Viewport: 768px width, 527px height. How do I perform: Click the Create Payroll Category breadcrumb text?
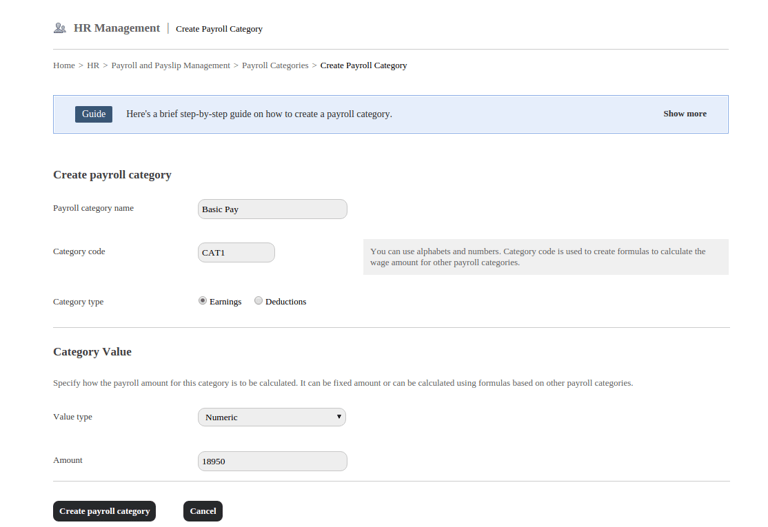coord(363,65)
